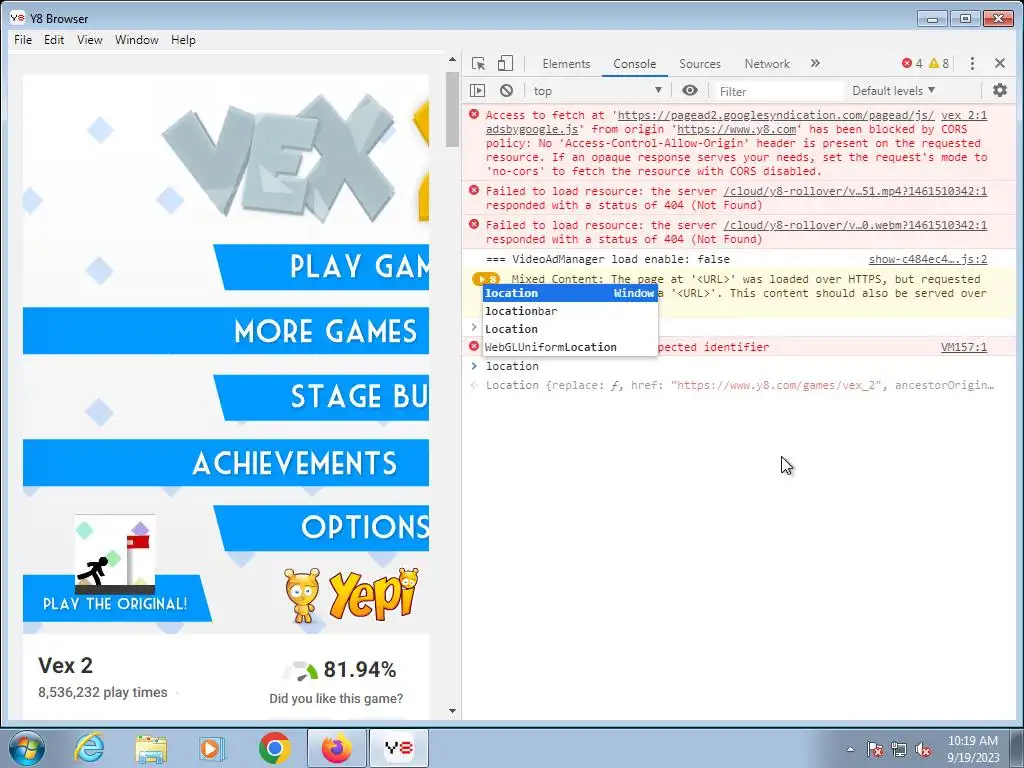Open the Default levels dropdown
Viewport: 1024px width, 768px height.
(x=893, y=91)
